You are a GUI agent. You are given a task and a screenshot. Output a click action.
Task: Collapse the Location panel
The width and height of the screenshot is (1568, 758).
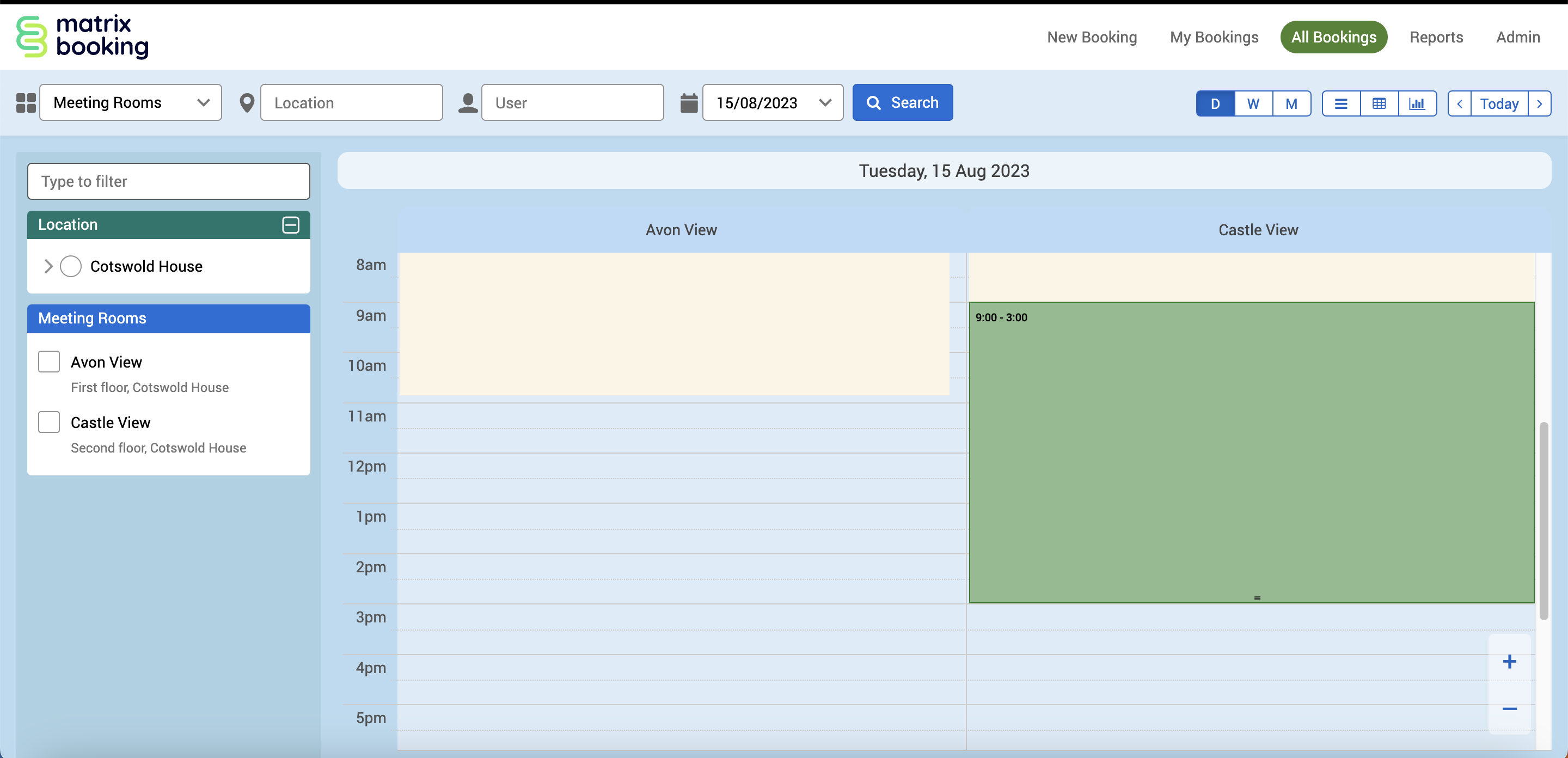290,225
